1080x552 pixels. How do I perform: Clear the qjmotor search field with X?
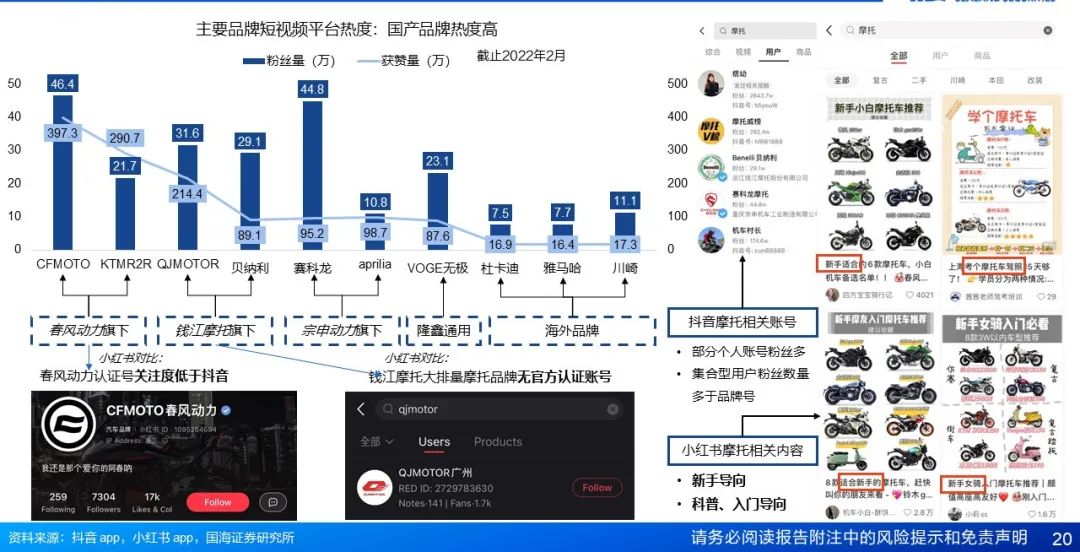click(x=612, y=409)
